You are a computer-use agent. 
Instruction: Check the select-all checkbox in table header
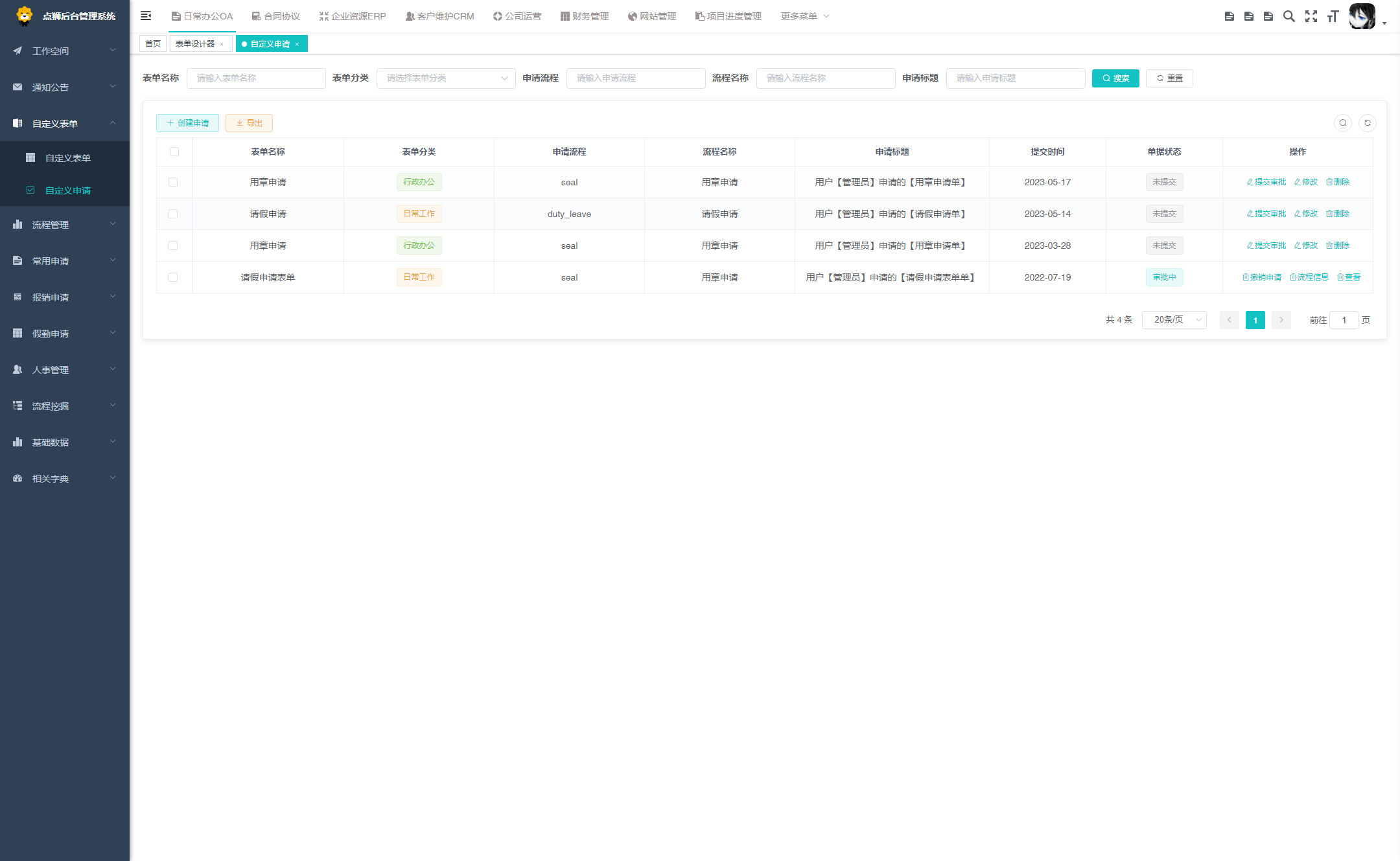174,152
